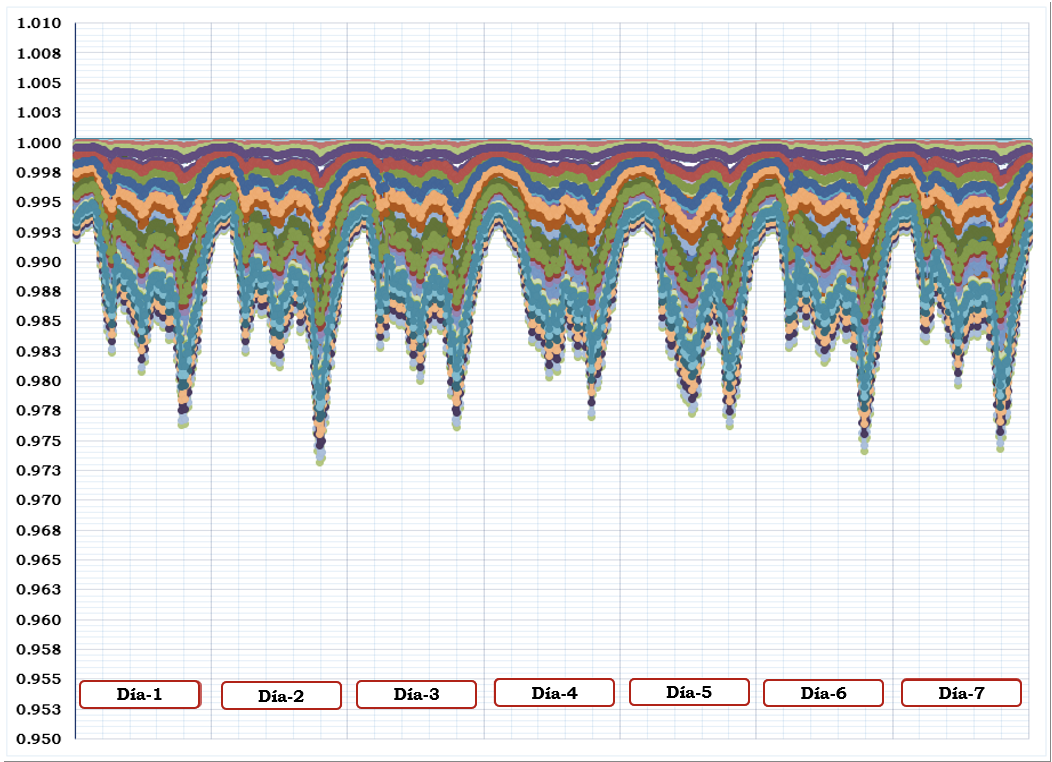1052x762 pixels.
Task: Select the Día-4 label box
Action: tap(554, 692)
